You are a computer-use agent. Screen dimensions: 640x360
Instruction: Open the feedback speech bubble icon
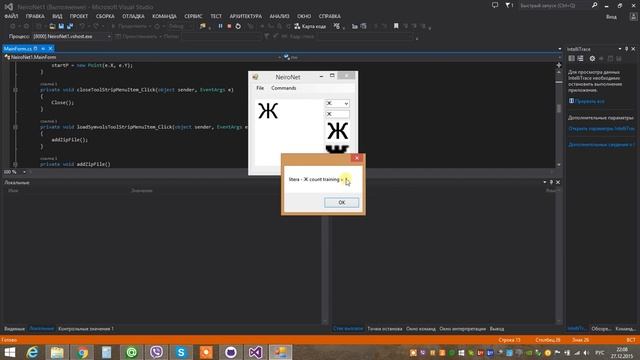coord(495,5)
